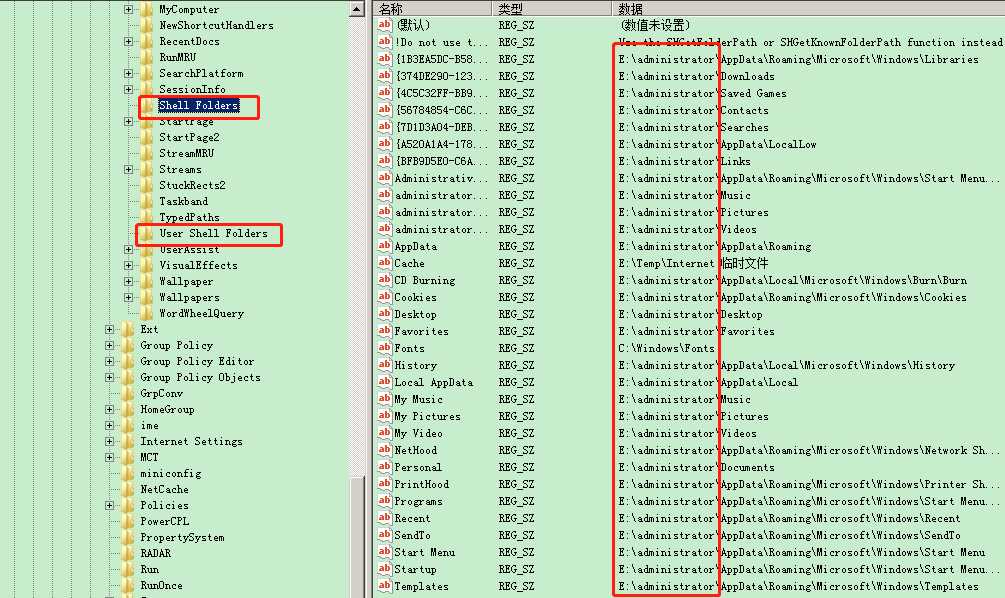Click the ab icon of the Fonts value

pos(385,348)
